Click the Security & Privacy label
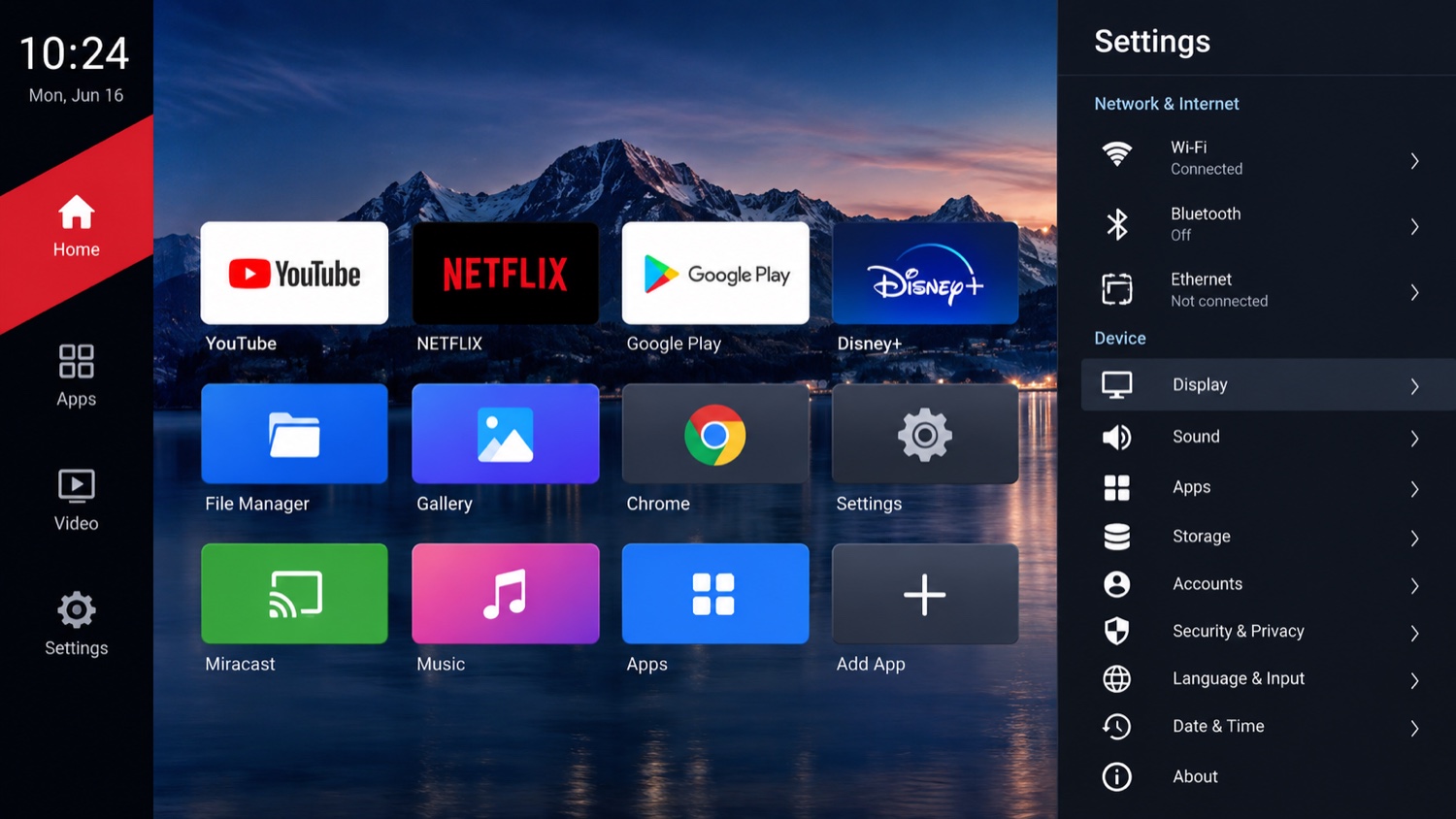Viewport: 1456px width, 819px height. click(x=1239, y=632)
